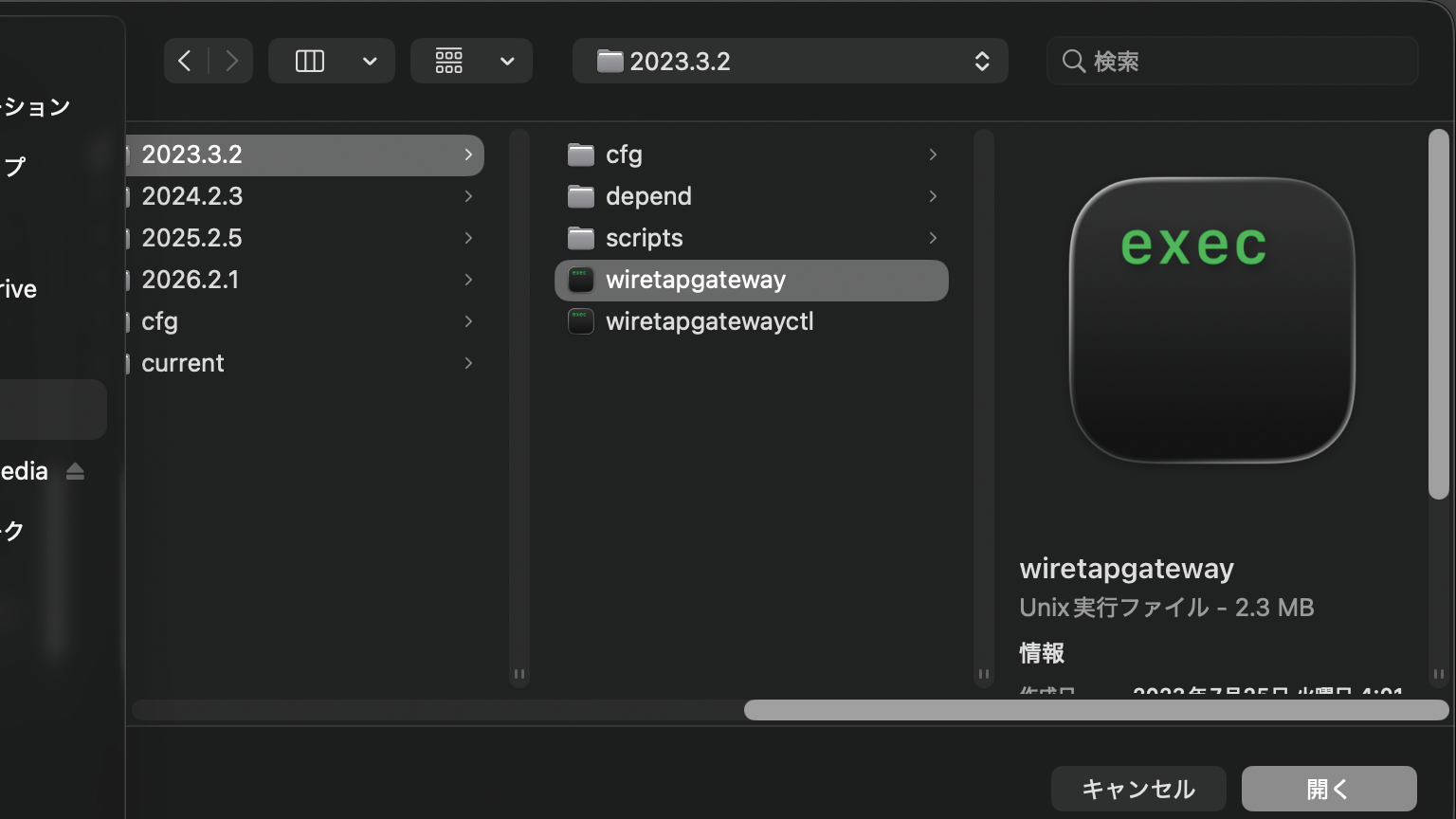Open the view mode dropdown chevron
The image size is (1456, 819).
[370, 62]
